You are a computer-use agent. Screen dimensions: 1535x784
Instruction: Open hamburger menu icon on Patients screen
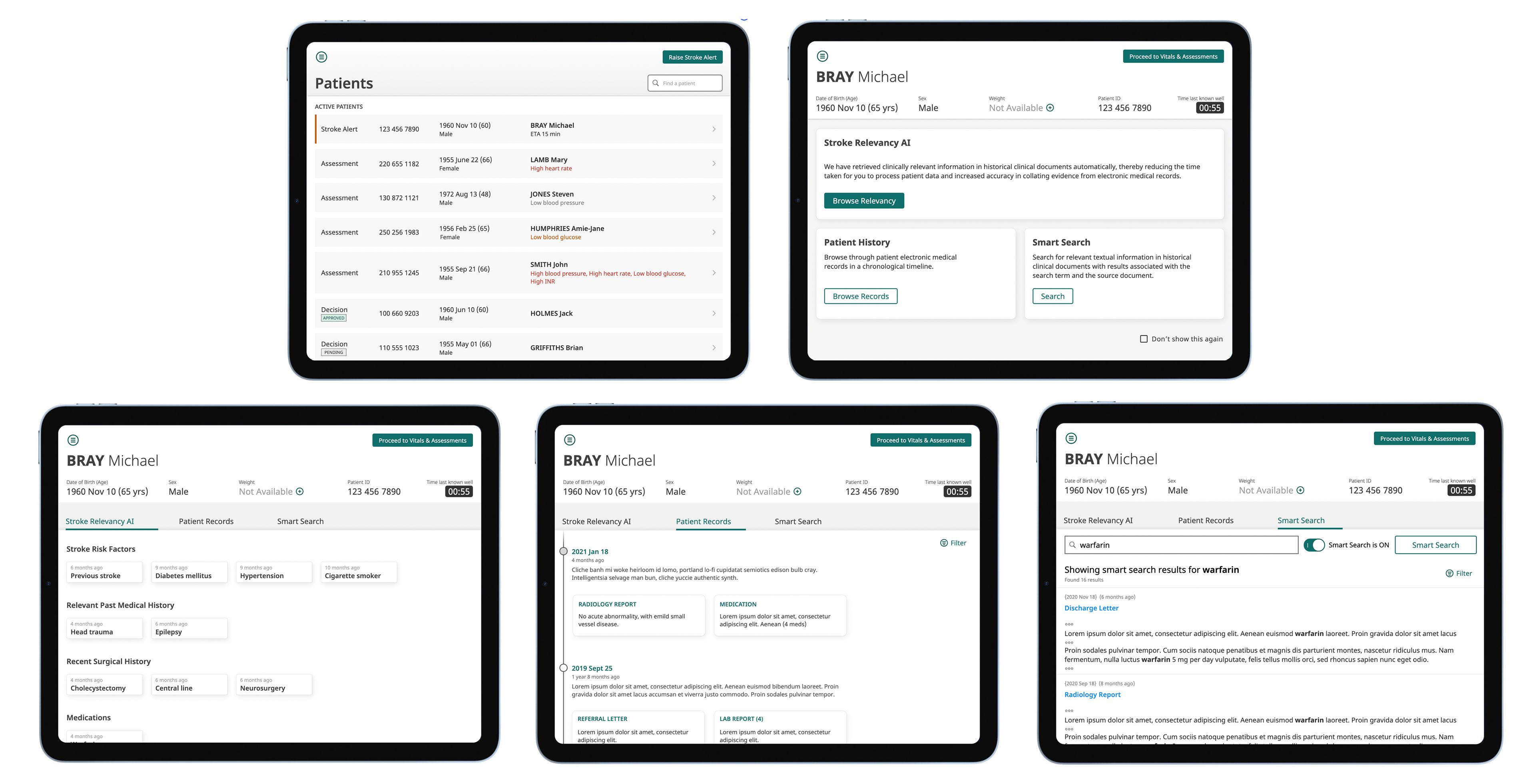click(321, 57)
